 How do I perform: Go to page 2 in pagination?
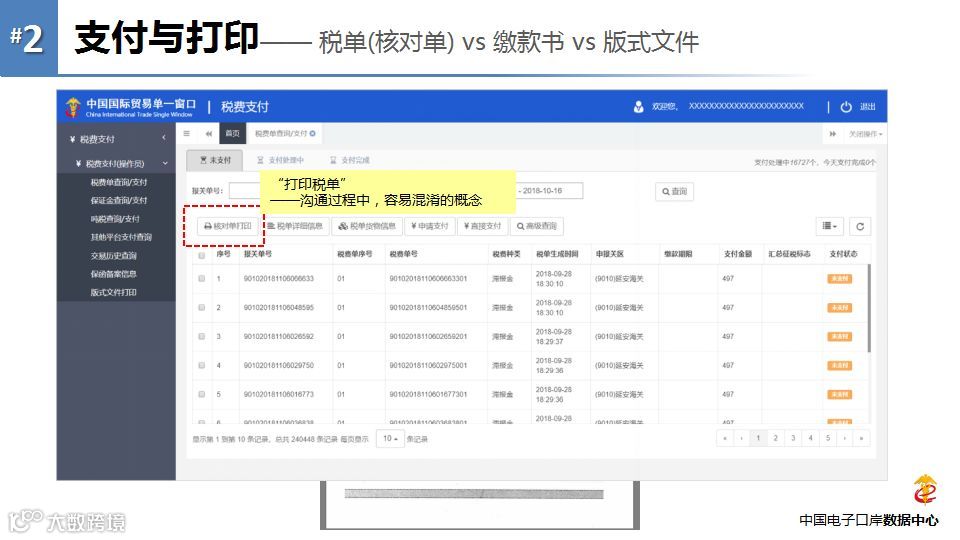(776, 438)
